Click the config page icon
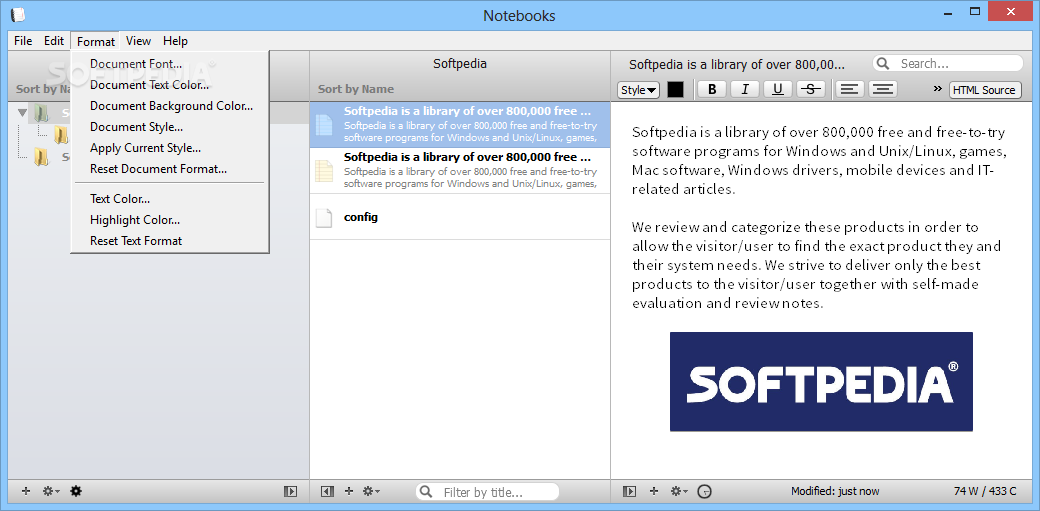The width and height of the screenshot is (1040, 511). tap(324, 217)
